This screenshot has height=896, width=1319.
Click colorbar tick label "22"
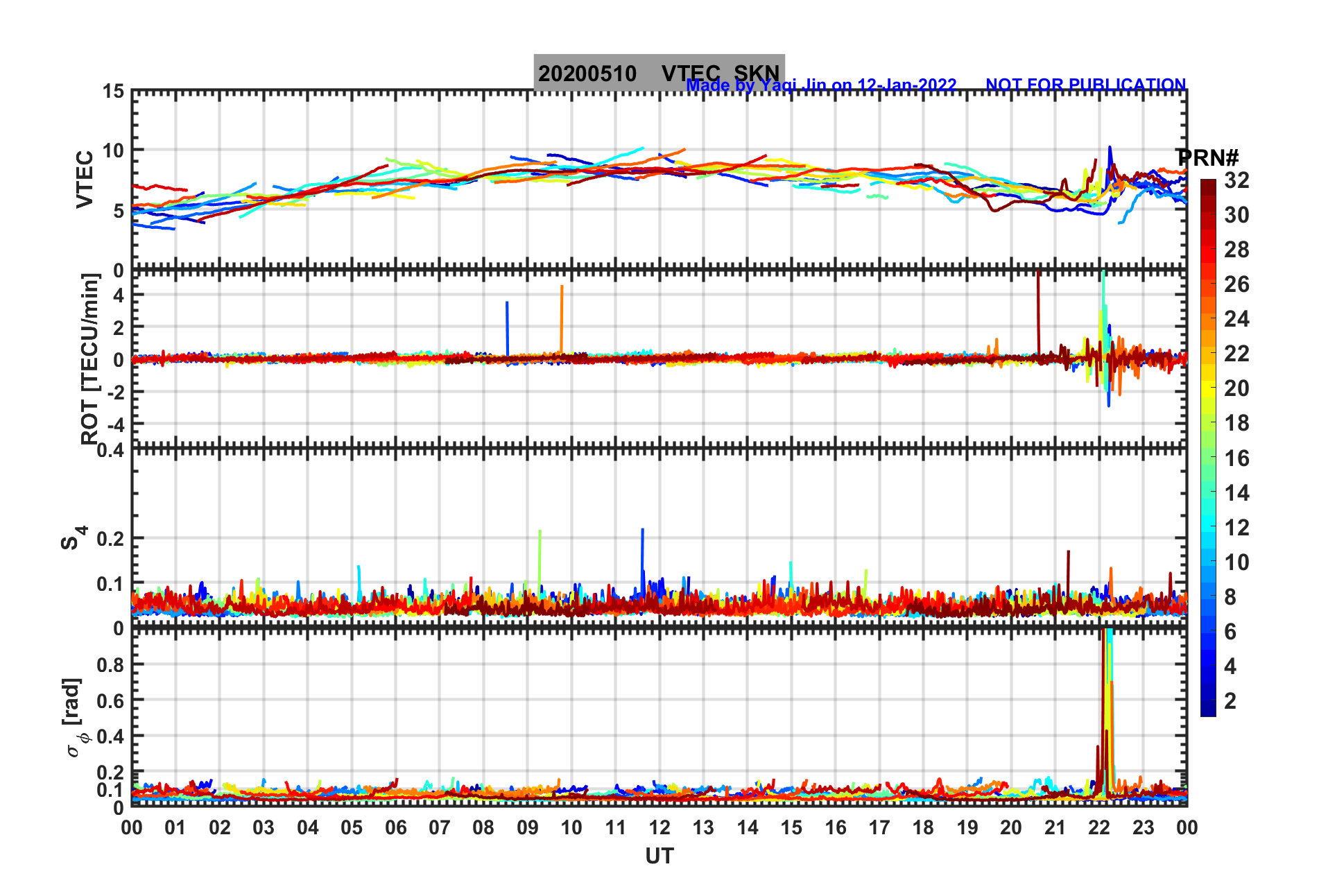1236,354
